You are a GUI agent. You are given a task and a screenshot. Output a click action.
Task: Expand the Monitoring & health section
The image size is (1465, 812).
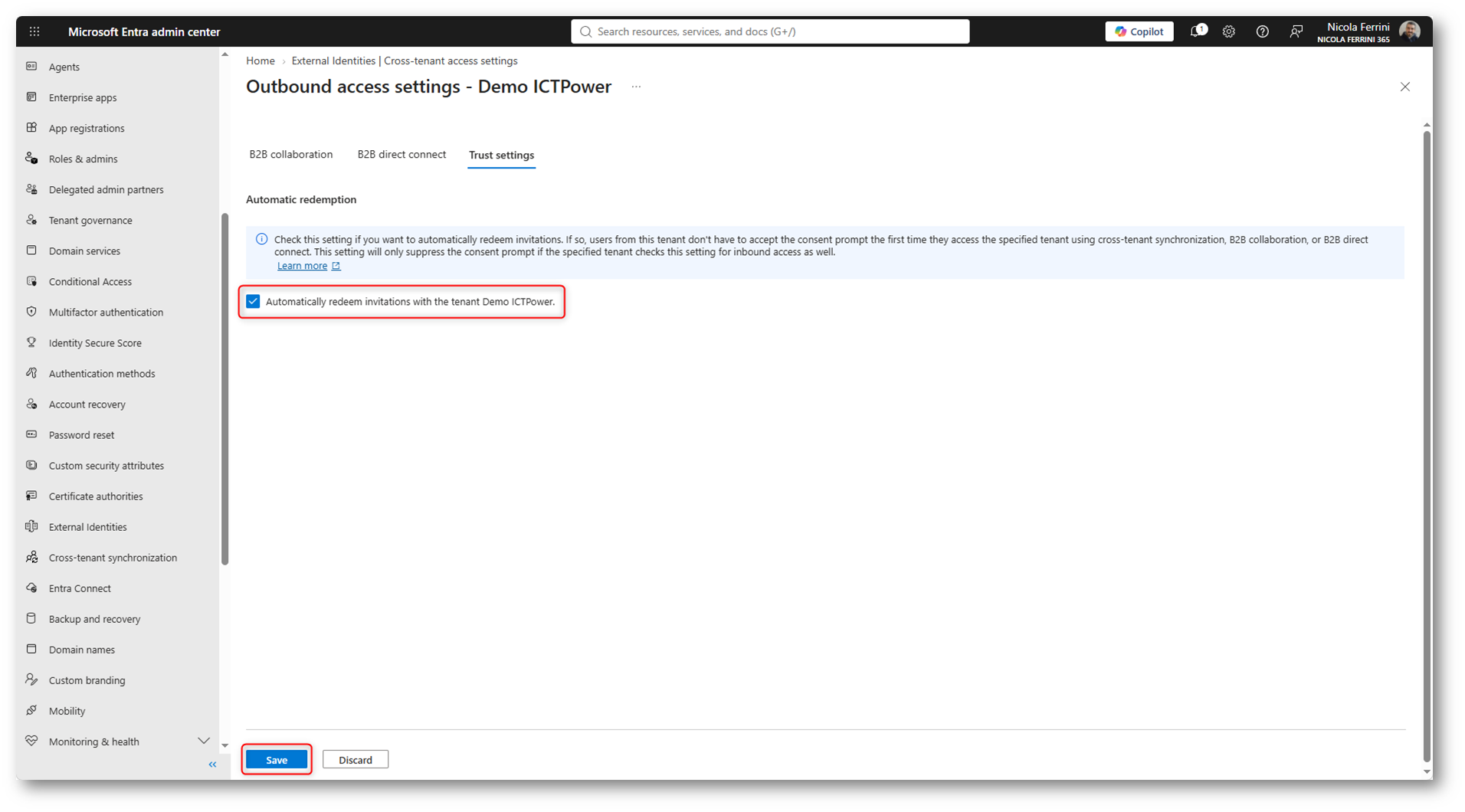tap(204, 741)
